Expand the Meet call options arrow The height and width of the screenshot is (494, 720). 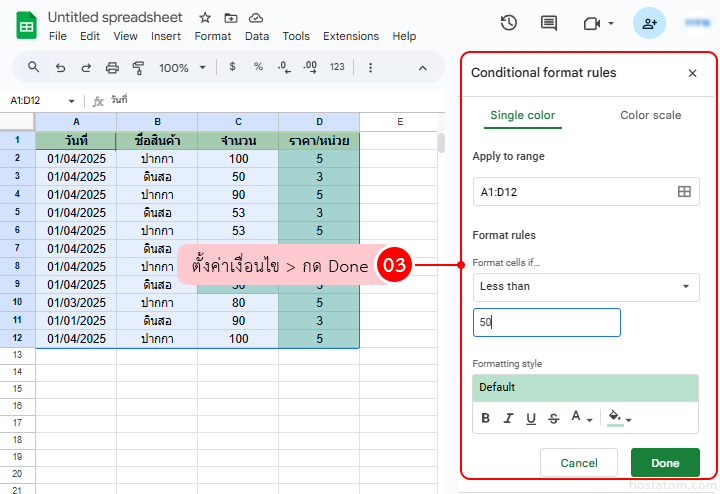611,23
